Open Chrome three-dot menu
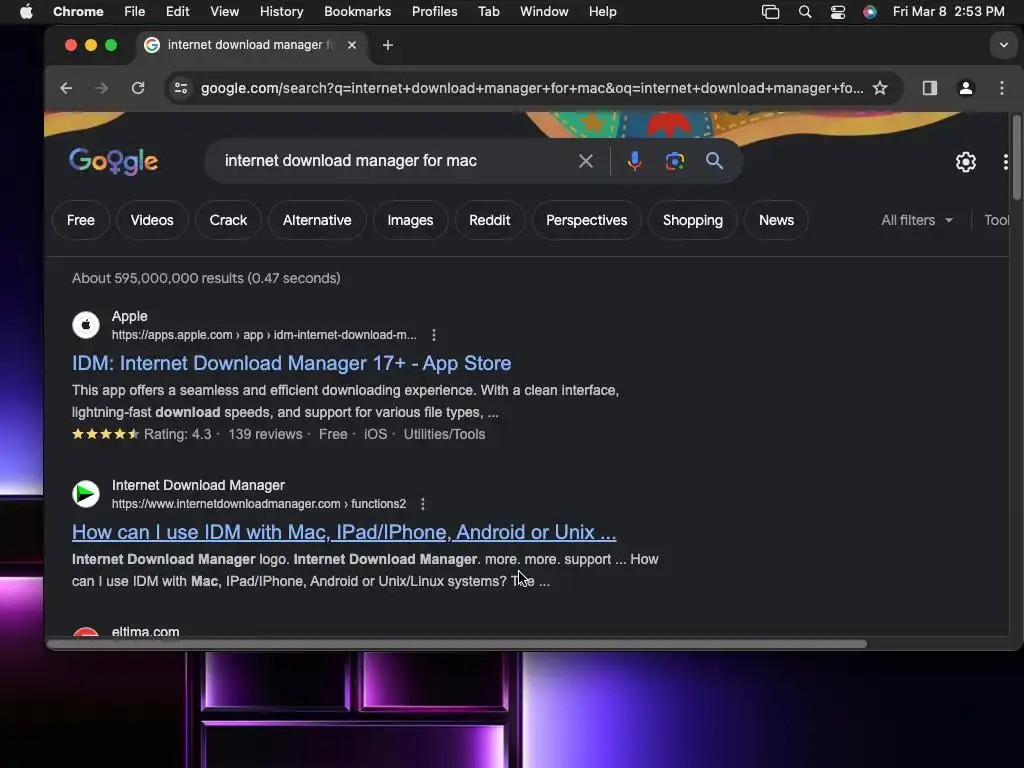 coord(1002,88)
